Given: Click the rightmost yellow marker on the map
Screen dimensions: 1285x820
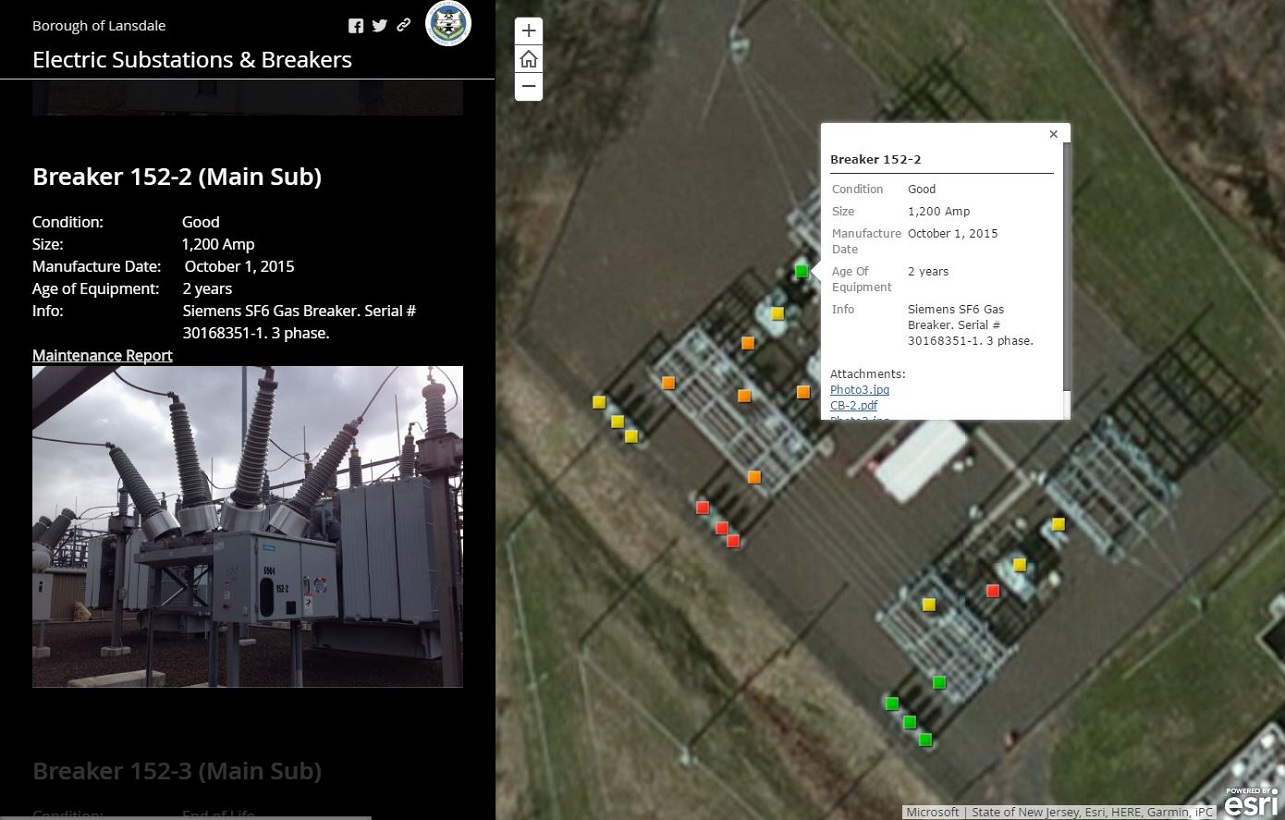Looking at the screenshot, I should click(1058, 524).
